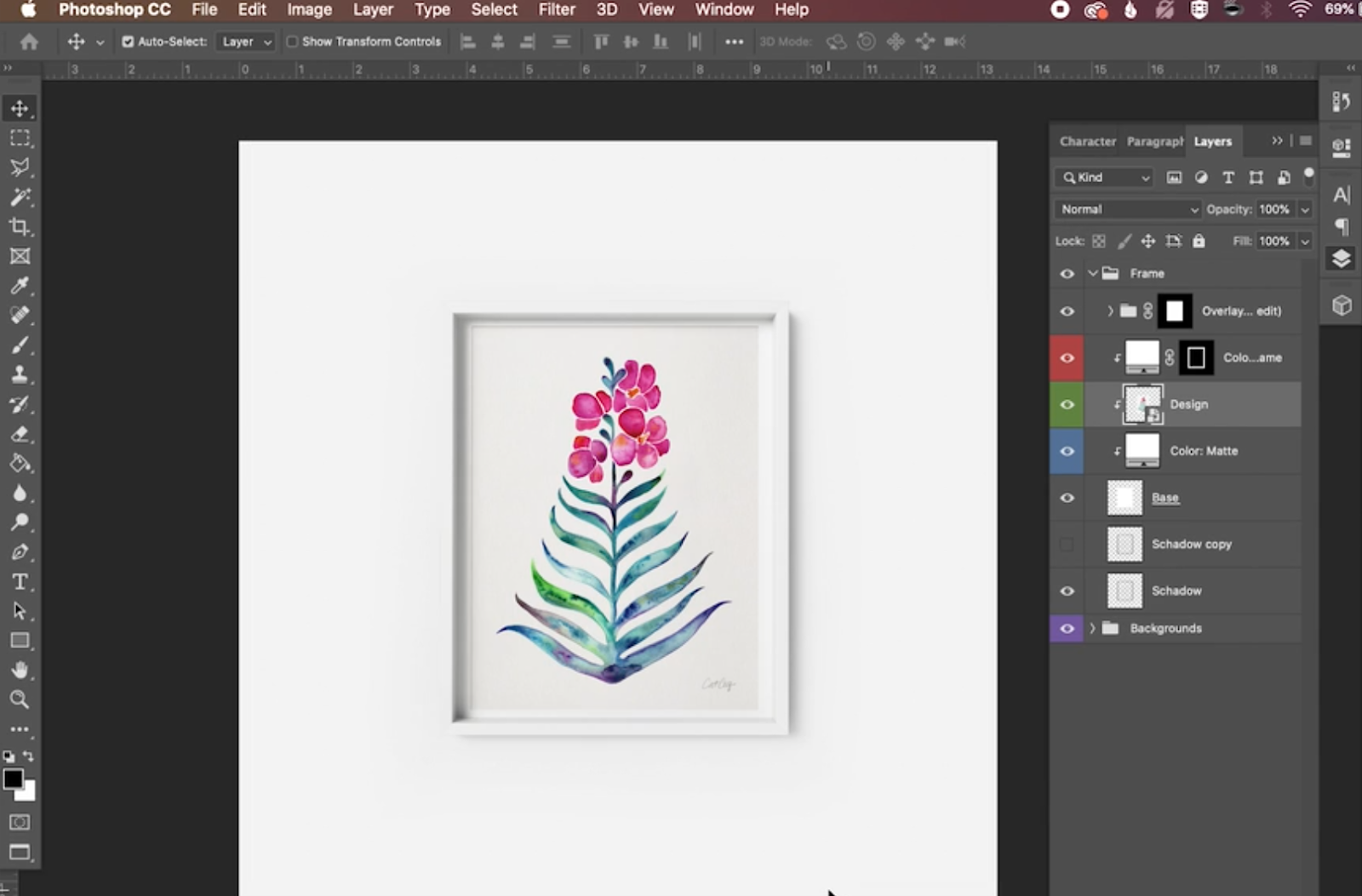The image size is (1362, 896).
Task: Click the Design layer thumbnail
Action: pos(1142,404)
